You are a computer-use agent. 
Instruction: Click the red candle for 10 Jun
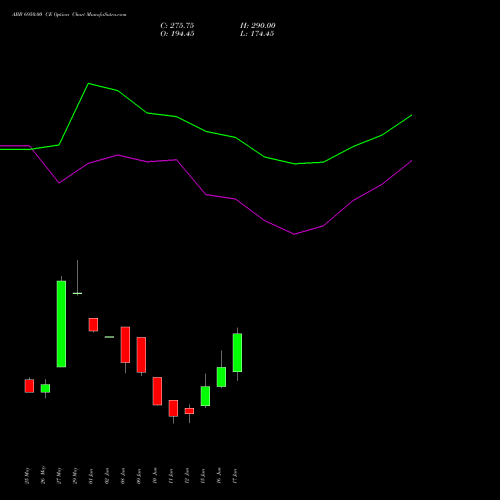point(157,391)
